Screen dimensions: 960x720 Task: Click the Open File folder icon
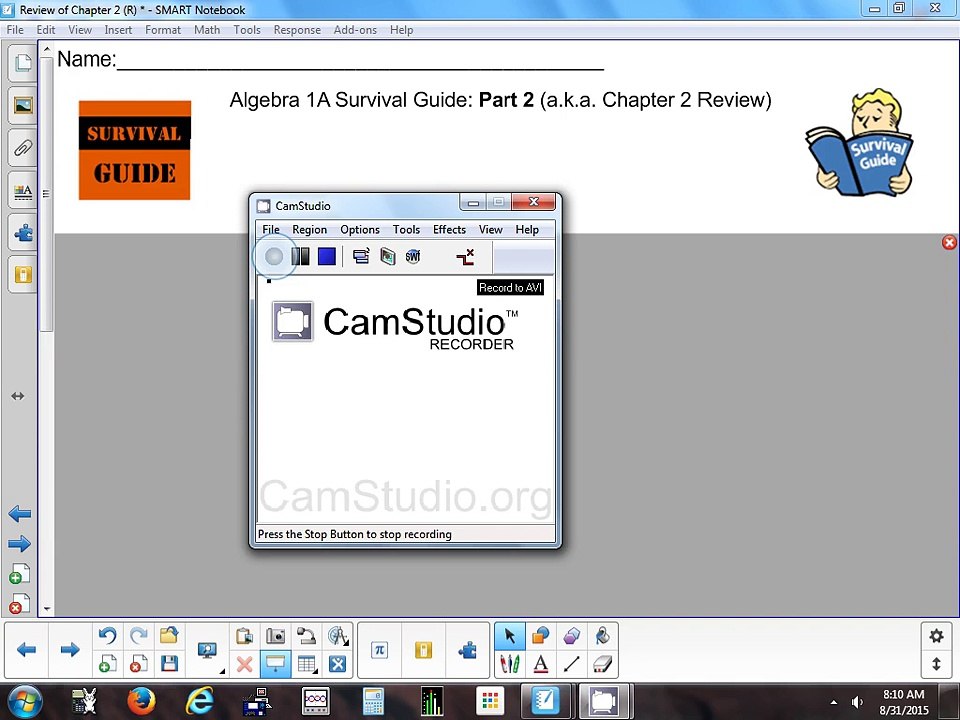[169, 636]
